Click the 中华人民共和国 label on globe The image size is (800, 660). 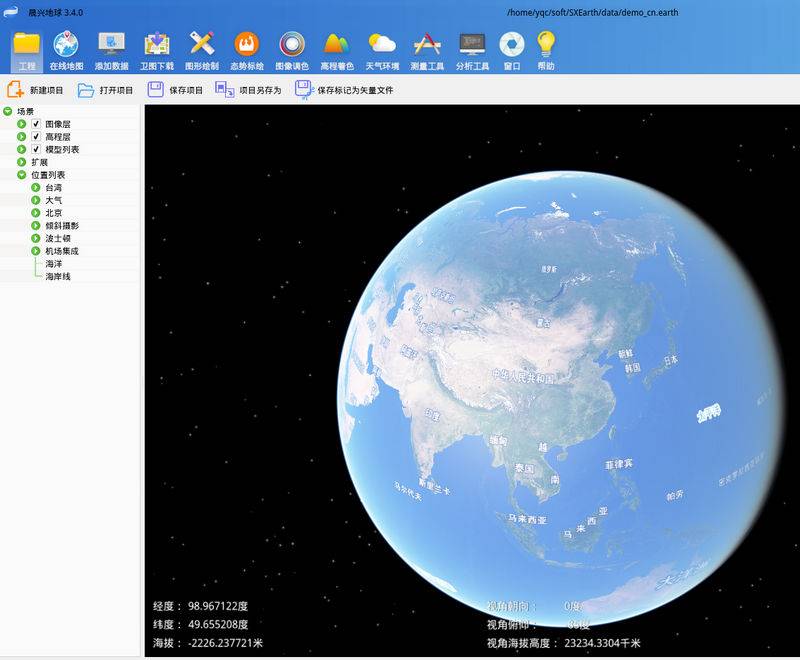(x=523, y=376)
